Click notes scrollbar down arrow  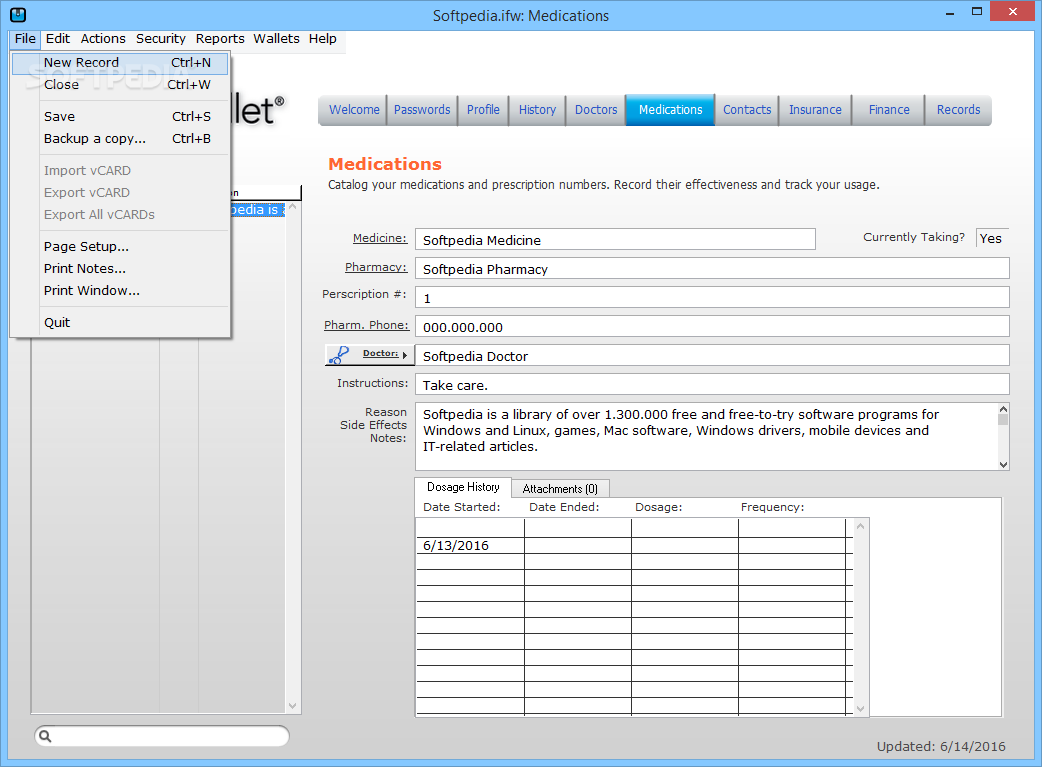(x=1003, y=465)
